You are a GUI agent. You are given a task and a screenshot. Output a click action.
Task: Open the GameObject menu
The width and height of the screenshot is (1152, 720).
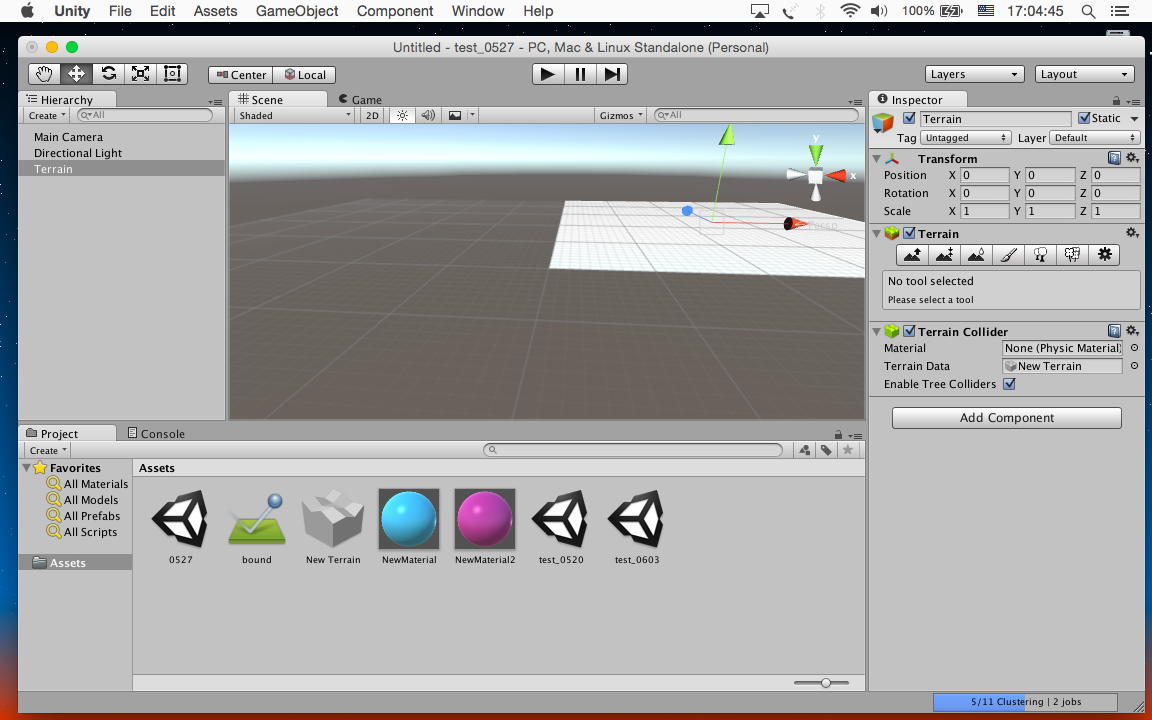coord(297,11)
